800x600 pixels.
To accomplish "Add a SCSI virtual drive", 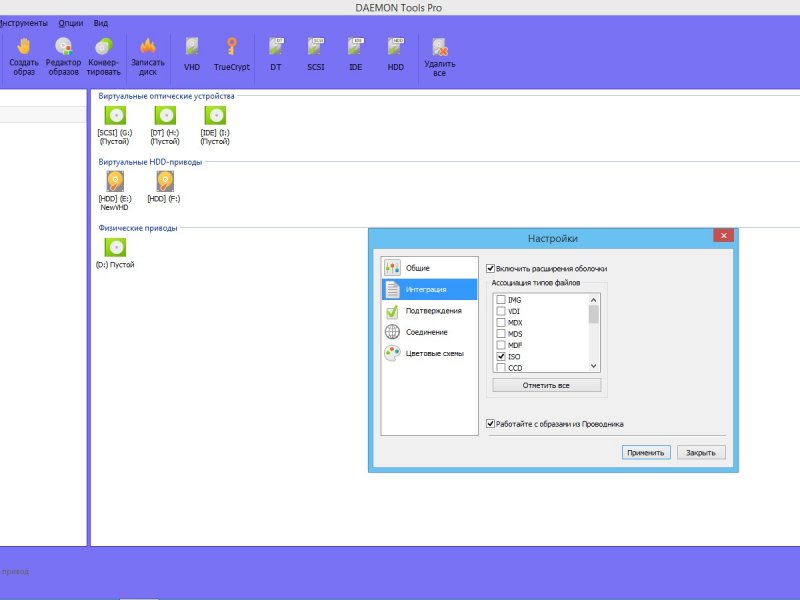I will pos(316,54).
